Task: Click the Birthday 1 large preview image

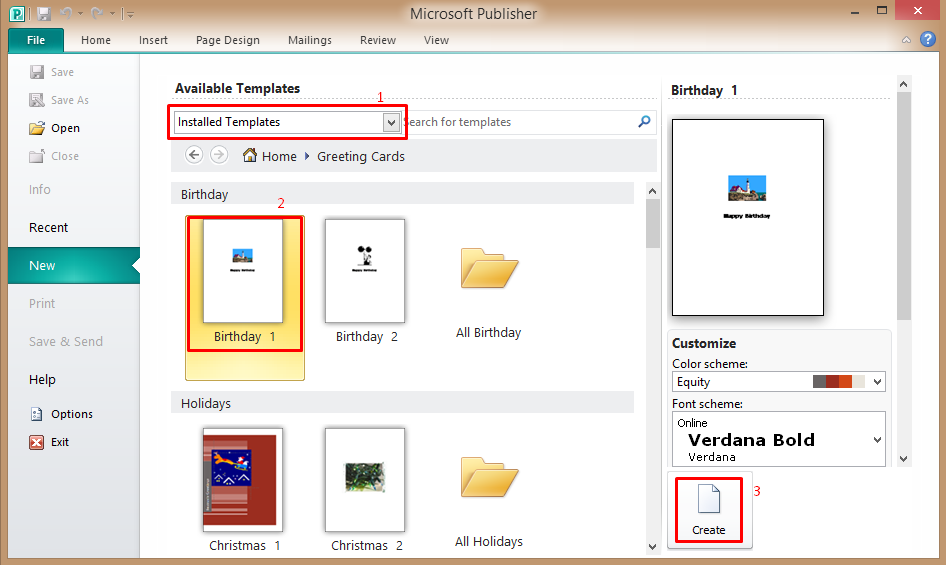Action: [x=748, y=217]
